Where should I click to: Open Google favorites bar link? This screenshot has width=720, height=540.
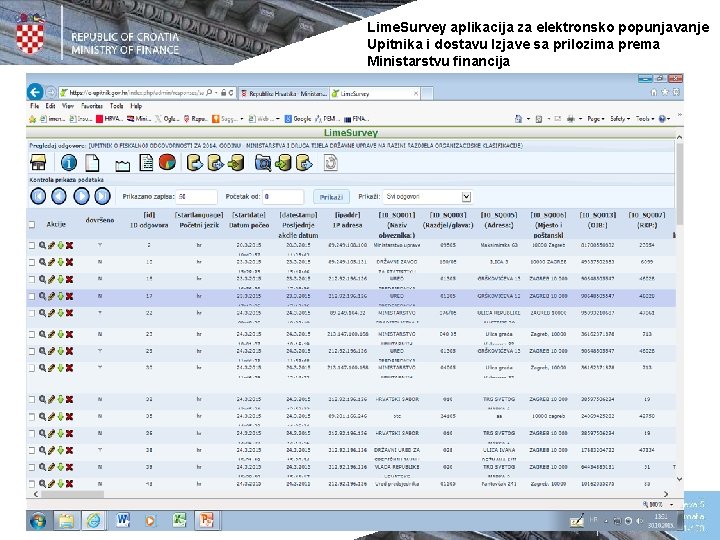click(298, 119)
